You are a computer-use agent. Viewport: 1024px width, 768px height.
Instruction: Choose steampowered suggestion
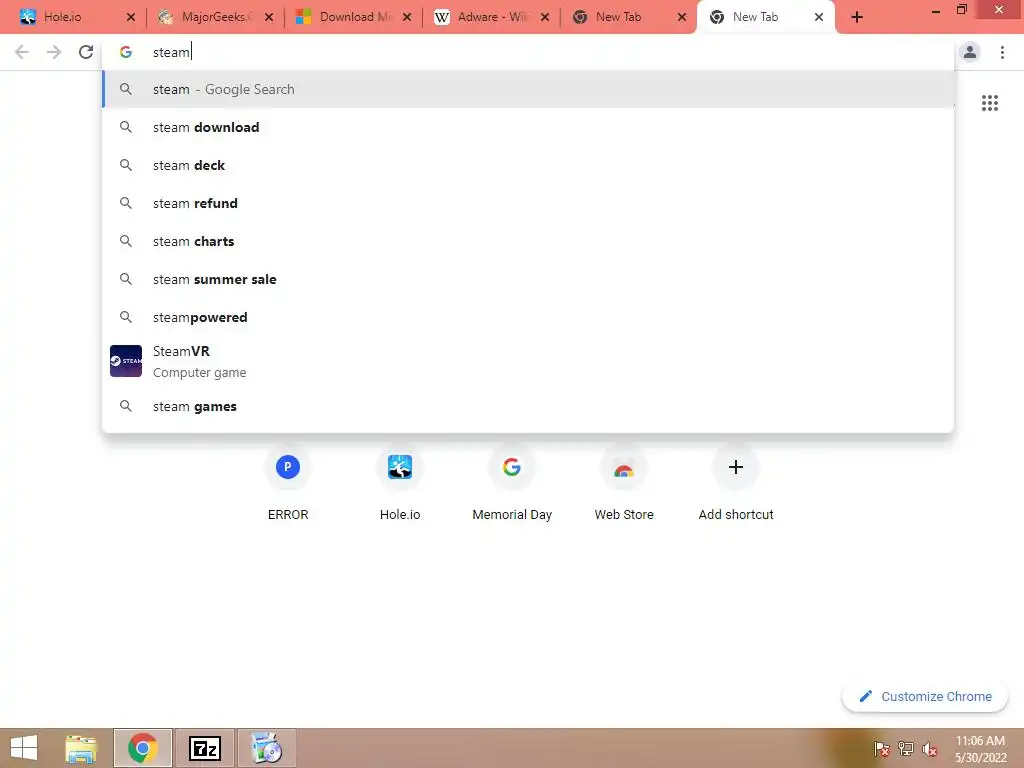click(x=528, y=317)
